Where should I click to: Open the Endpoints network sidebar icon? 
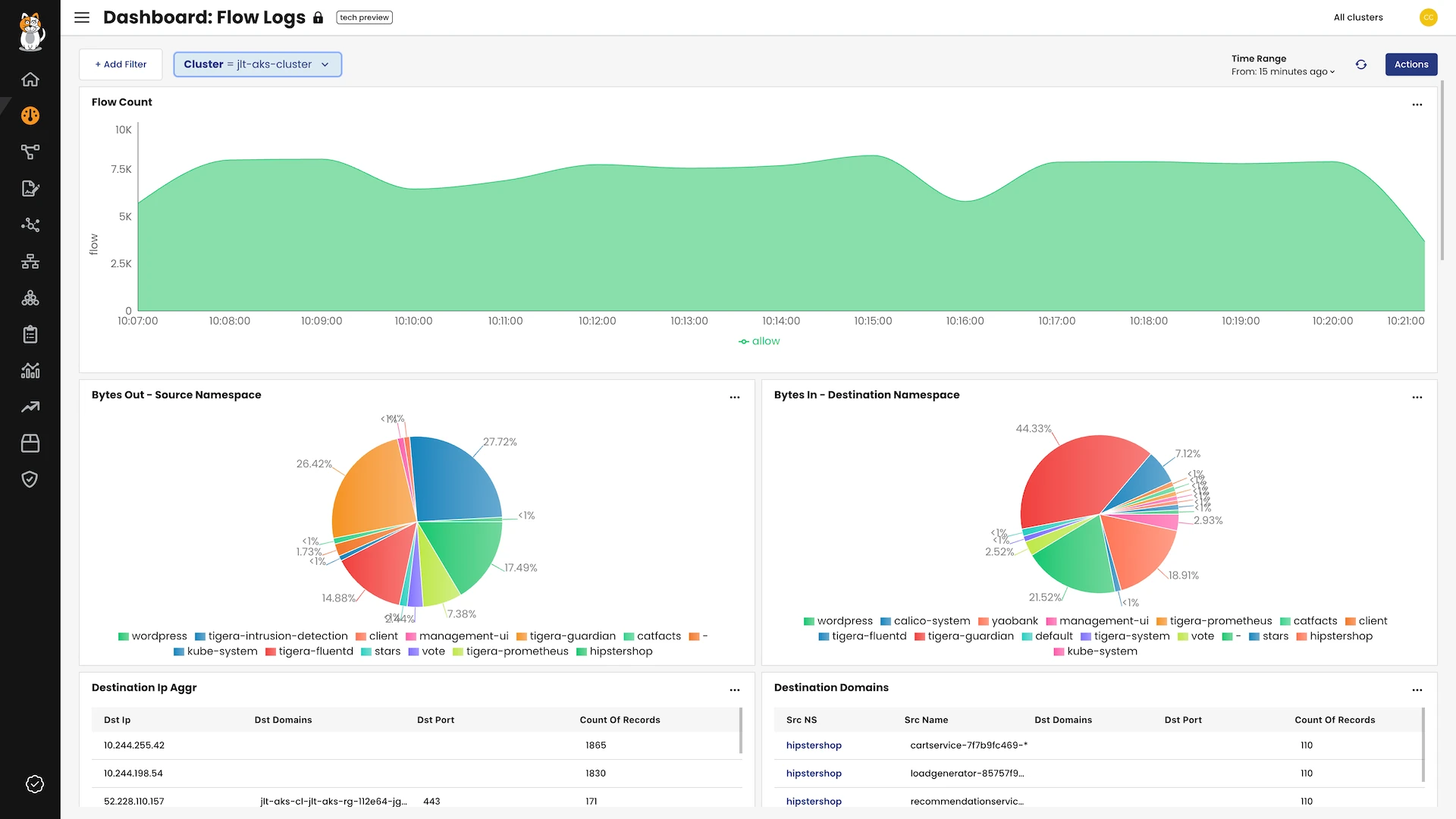(30, 262)
